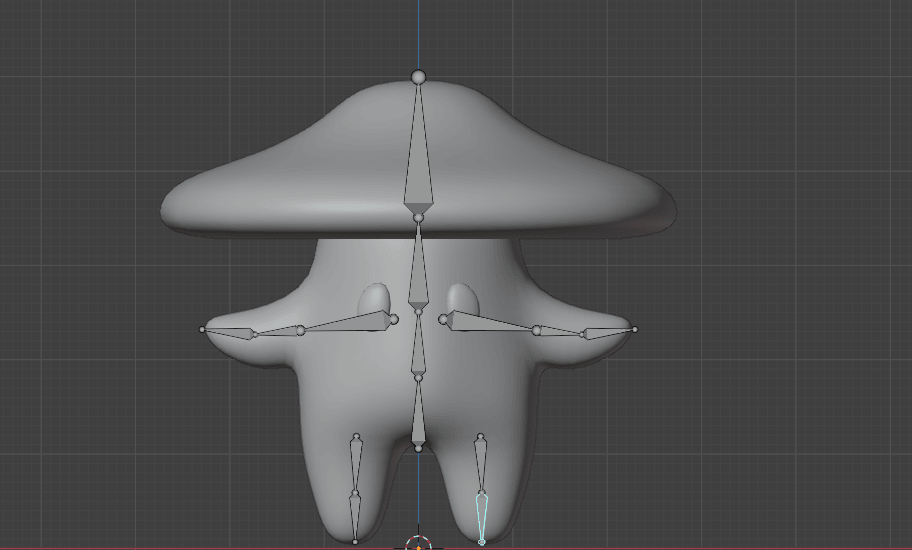Select the forearm bone on the right arm
This screenshot has width=912, height=550.
click(560, 332)
